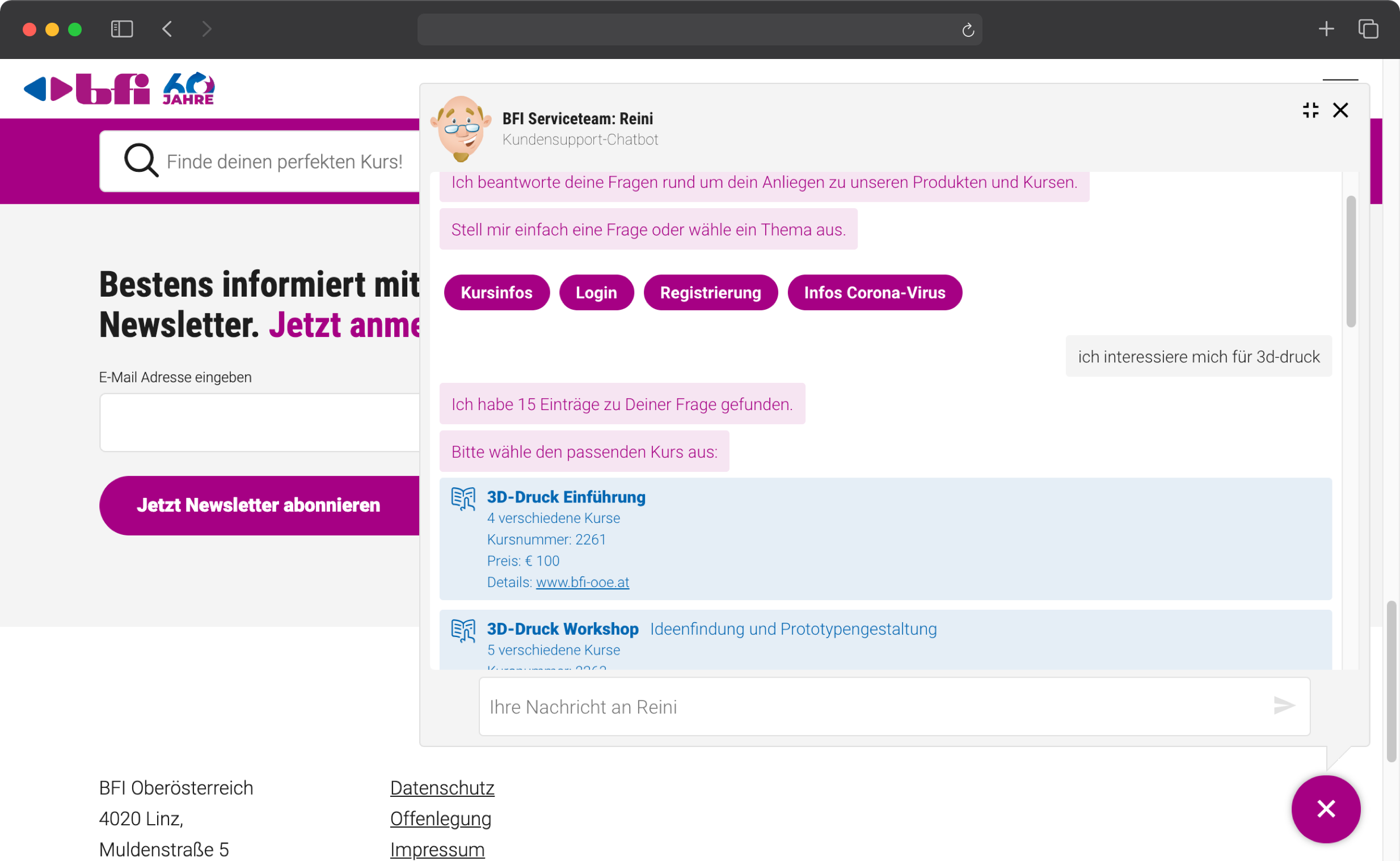Click 'Ich habe 15 Einträge' bot message
This screenshot has width=1400, height=861.
point(622,404)
